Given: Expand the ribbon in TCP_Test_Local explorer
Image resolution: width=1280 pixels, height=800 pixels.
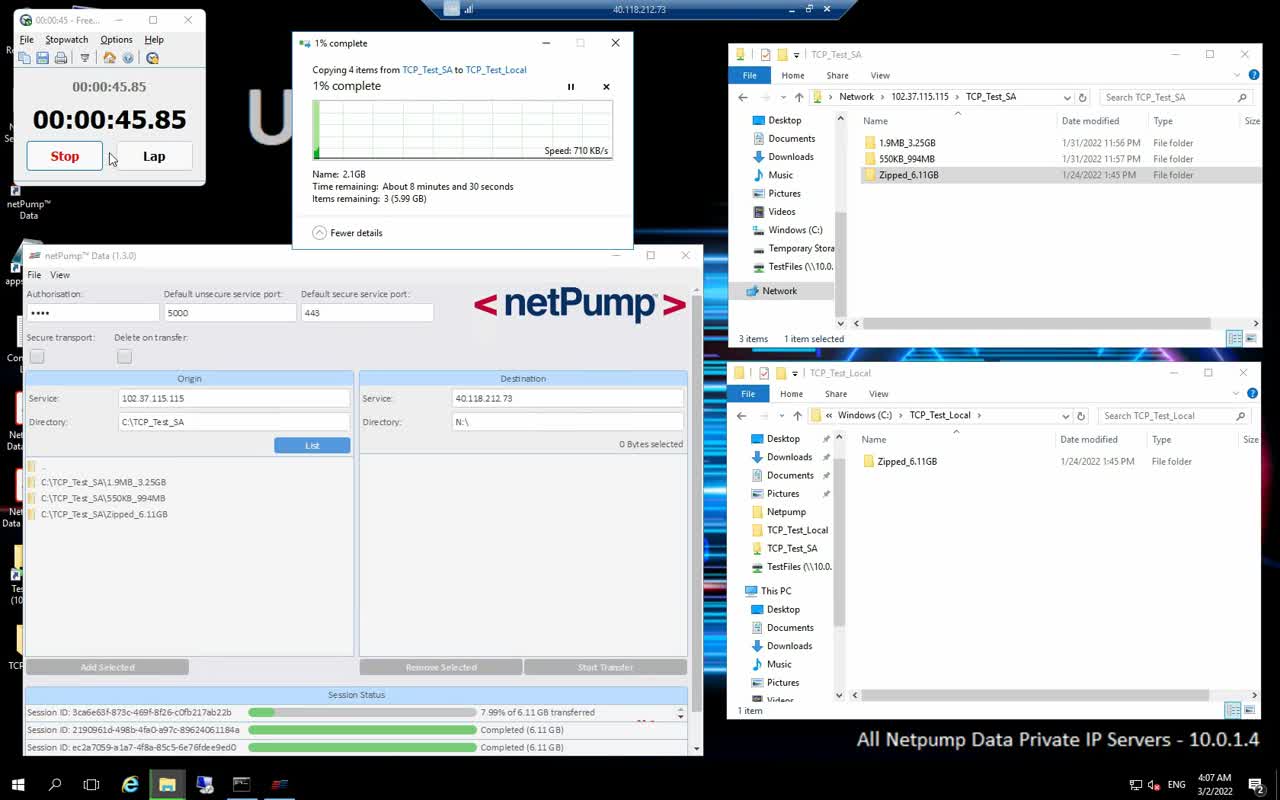Looking at the screenshot, I should 1237,394.
